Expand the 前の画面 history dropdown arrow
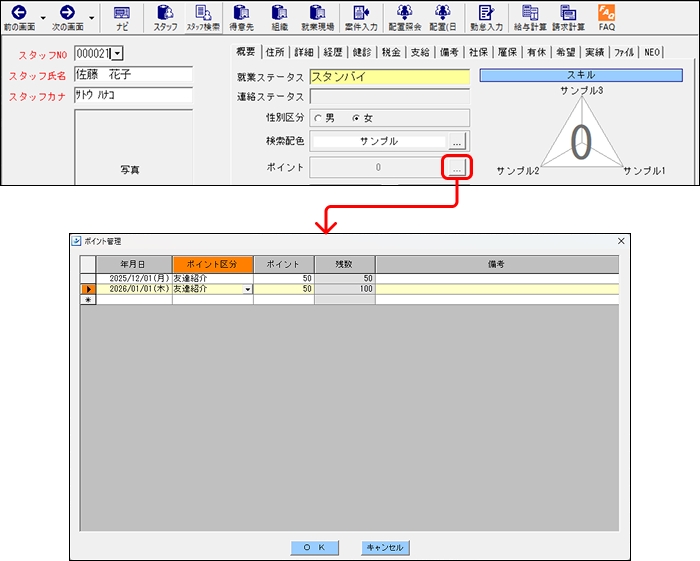Screen dimensions: 700x561 pos(43,18)
